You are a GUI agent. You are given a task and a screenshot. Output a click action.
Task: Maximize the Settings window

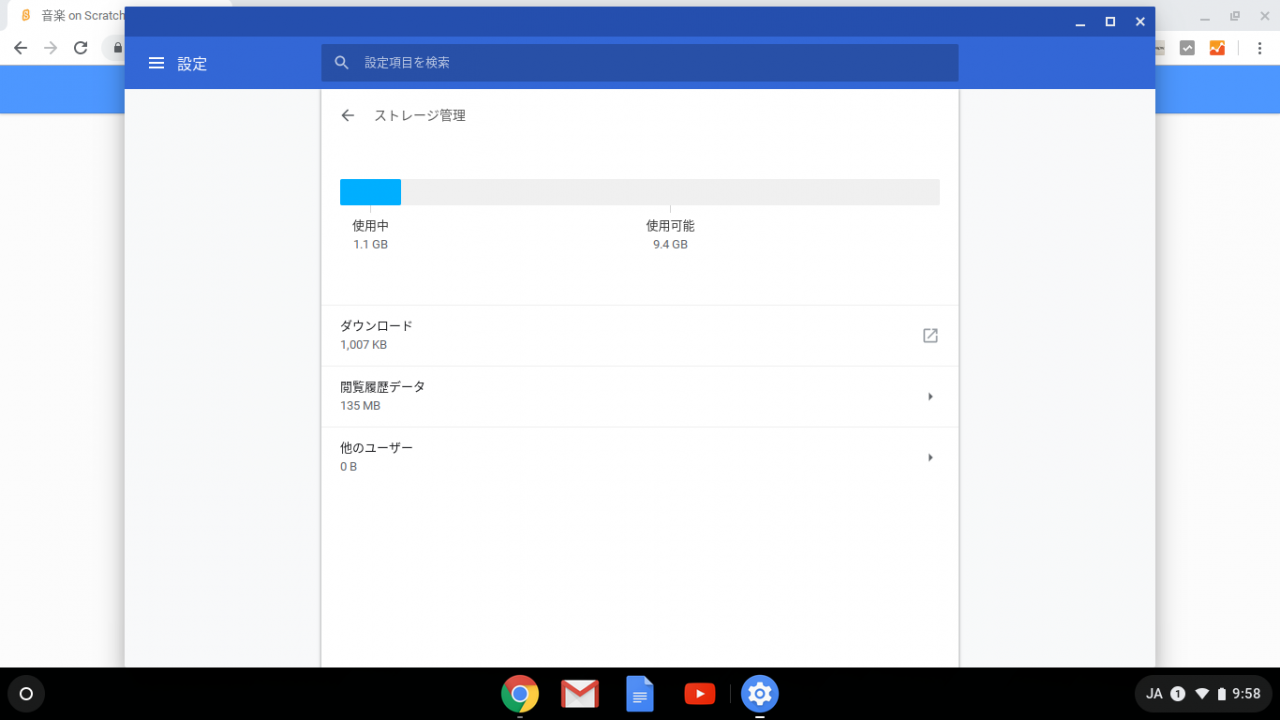1110,22
